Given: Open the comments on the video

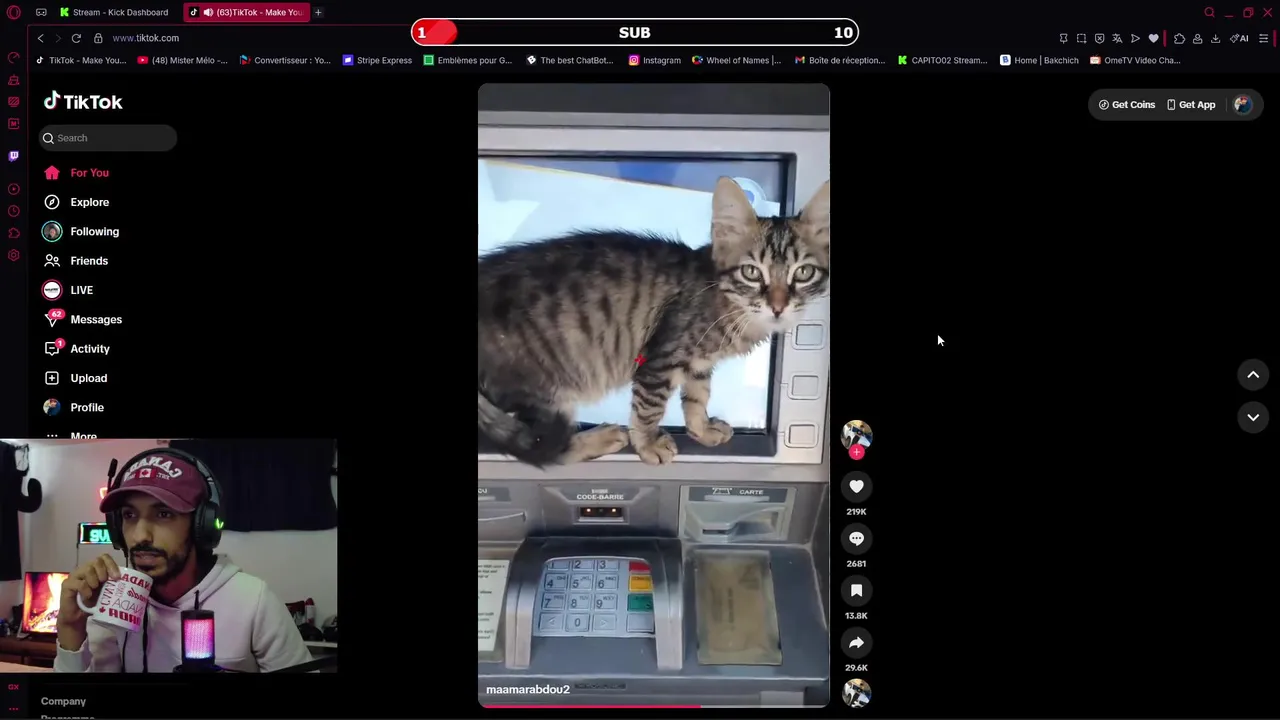Looking at the screenshot, I should pyautogui.click(x=856, y=538).
